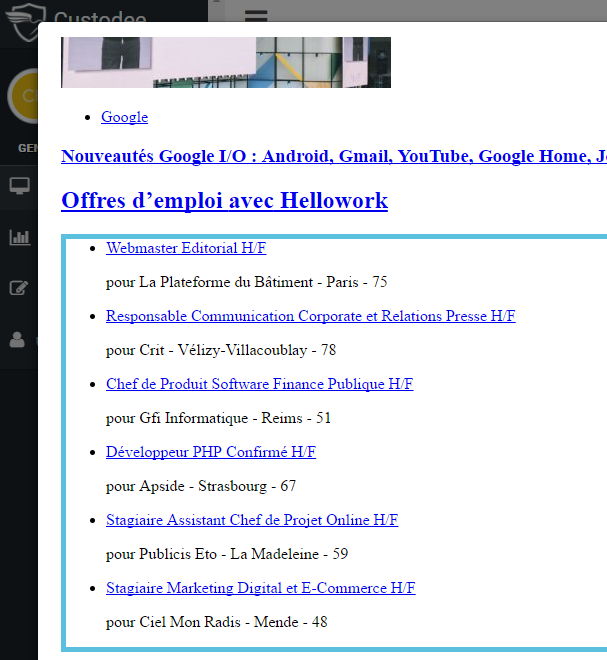
Task: Open the user profile sidebar icon
Action: coord(17,340)
